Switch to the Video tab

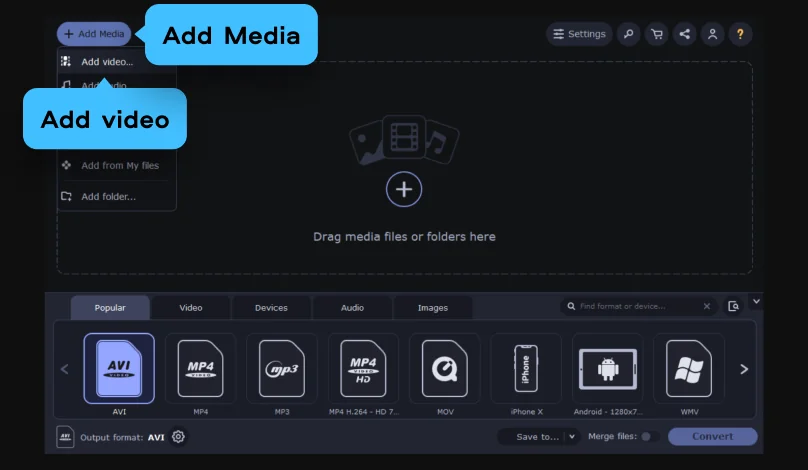coord(191,308)
